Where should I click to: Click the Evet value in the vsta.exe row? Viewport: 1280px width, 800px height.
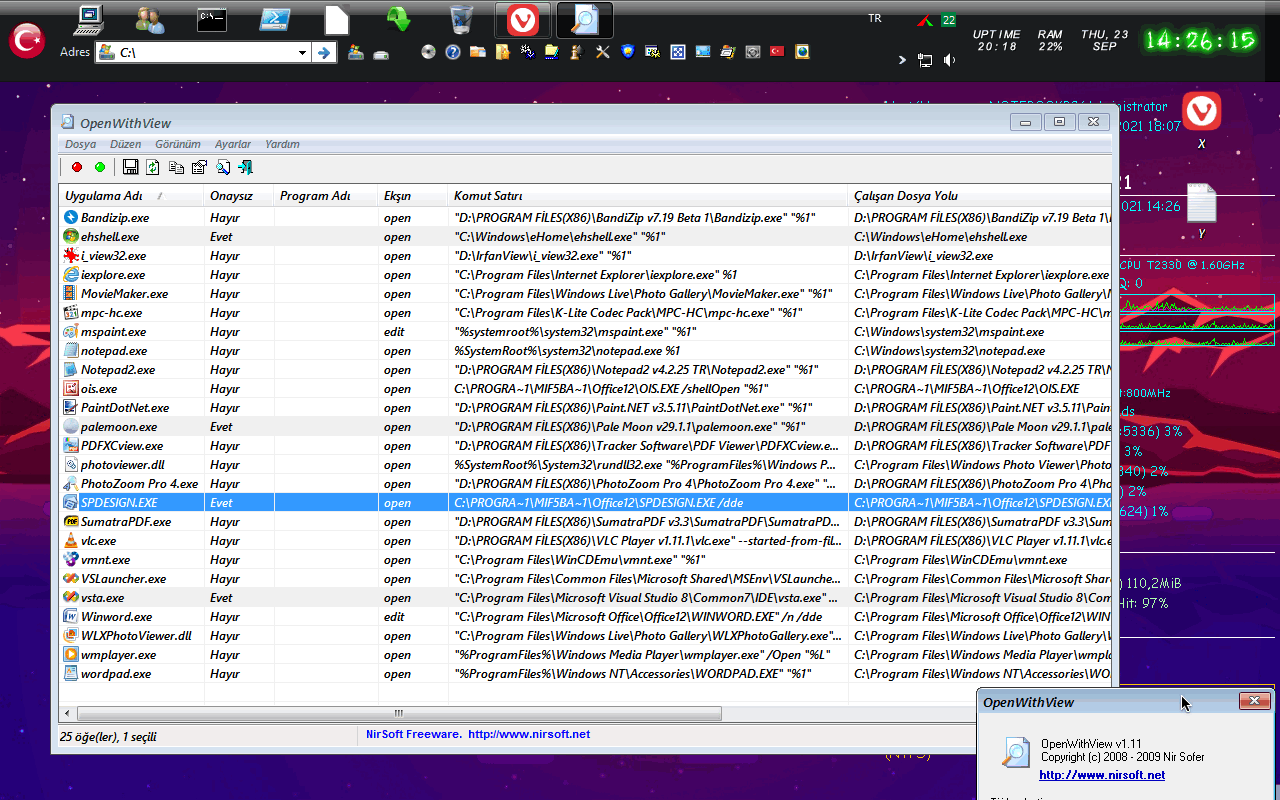pos(221,597)
